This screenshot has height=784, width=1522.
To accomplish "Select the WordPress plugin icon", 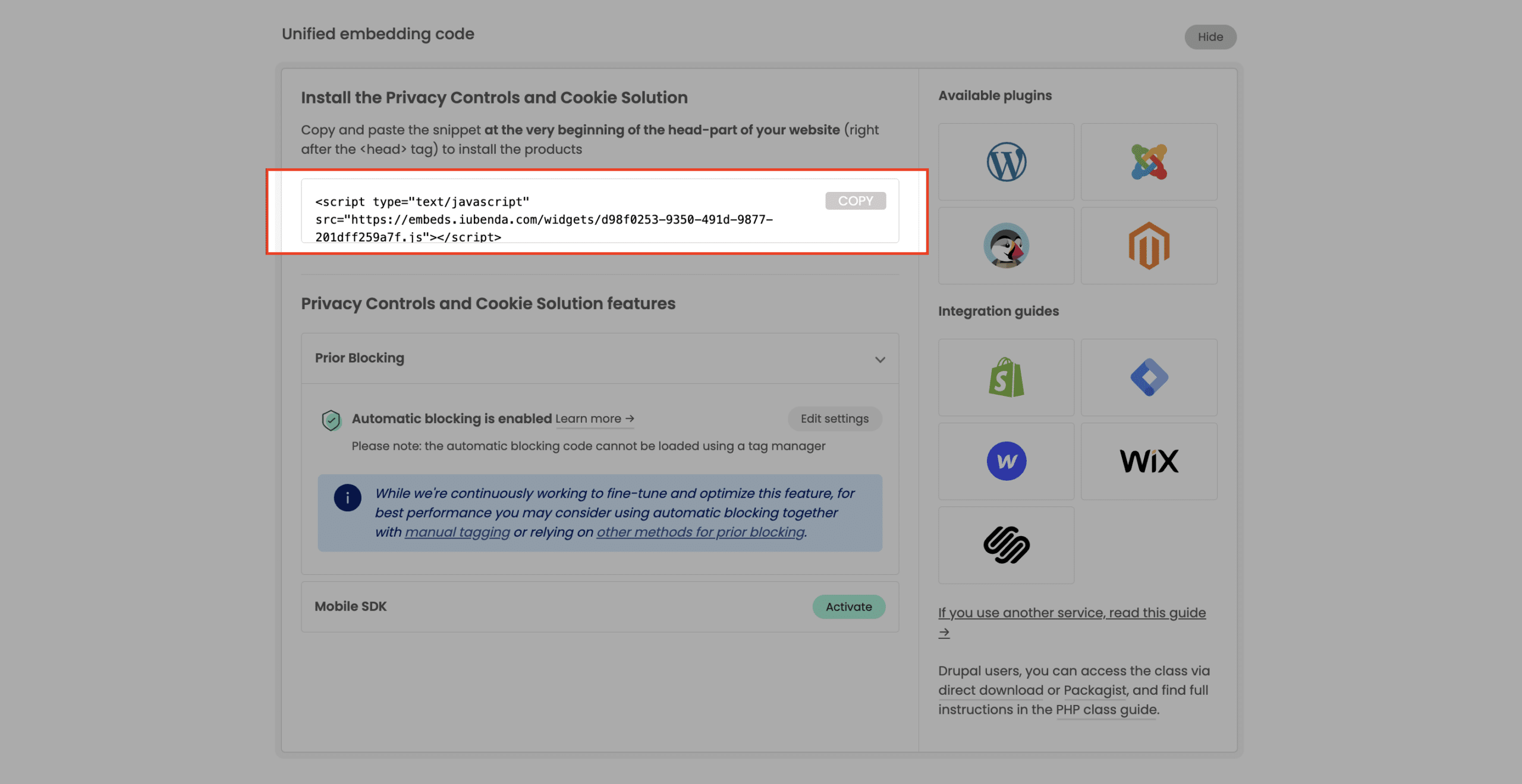I will tap(1006, 161).
